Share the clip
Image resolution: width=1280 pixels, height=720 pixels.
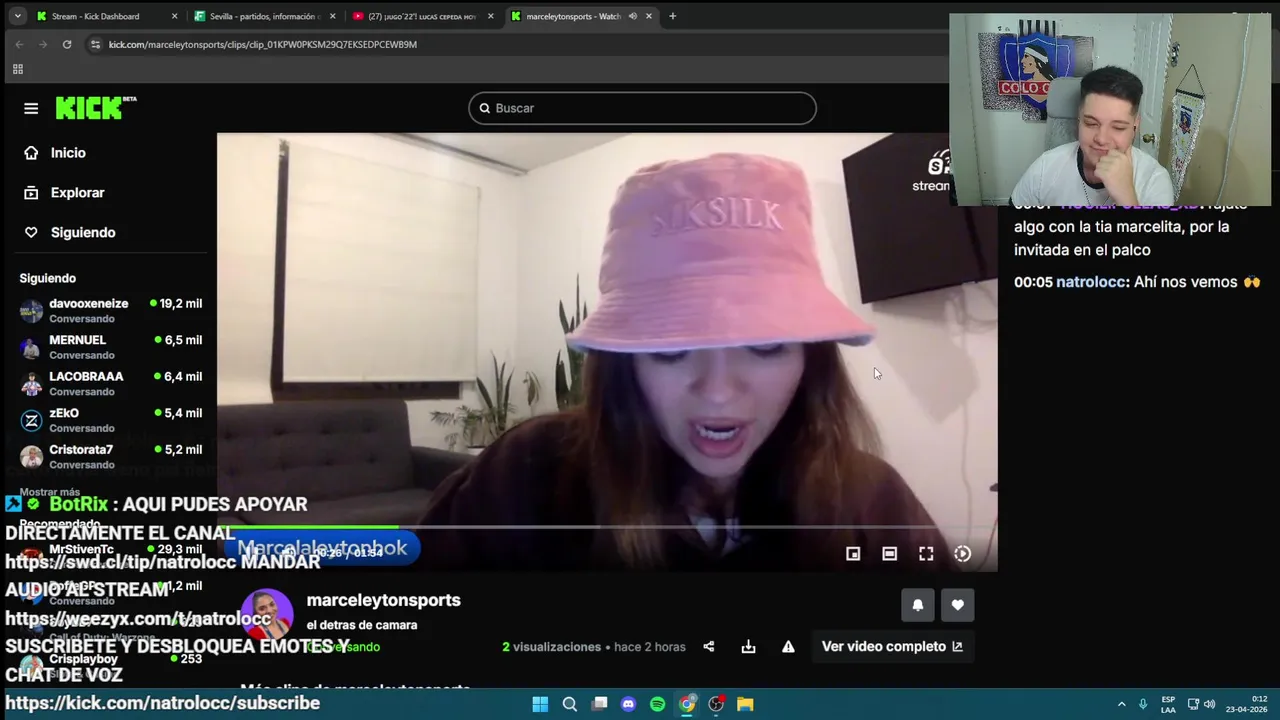[708, 647]
